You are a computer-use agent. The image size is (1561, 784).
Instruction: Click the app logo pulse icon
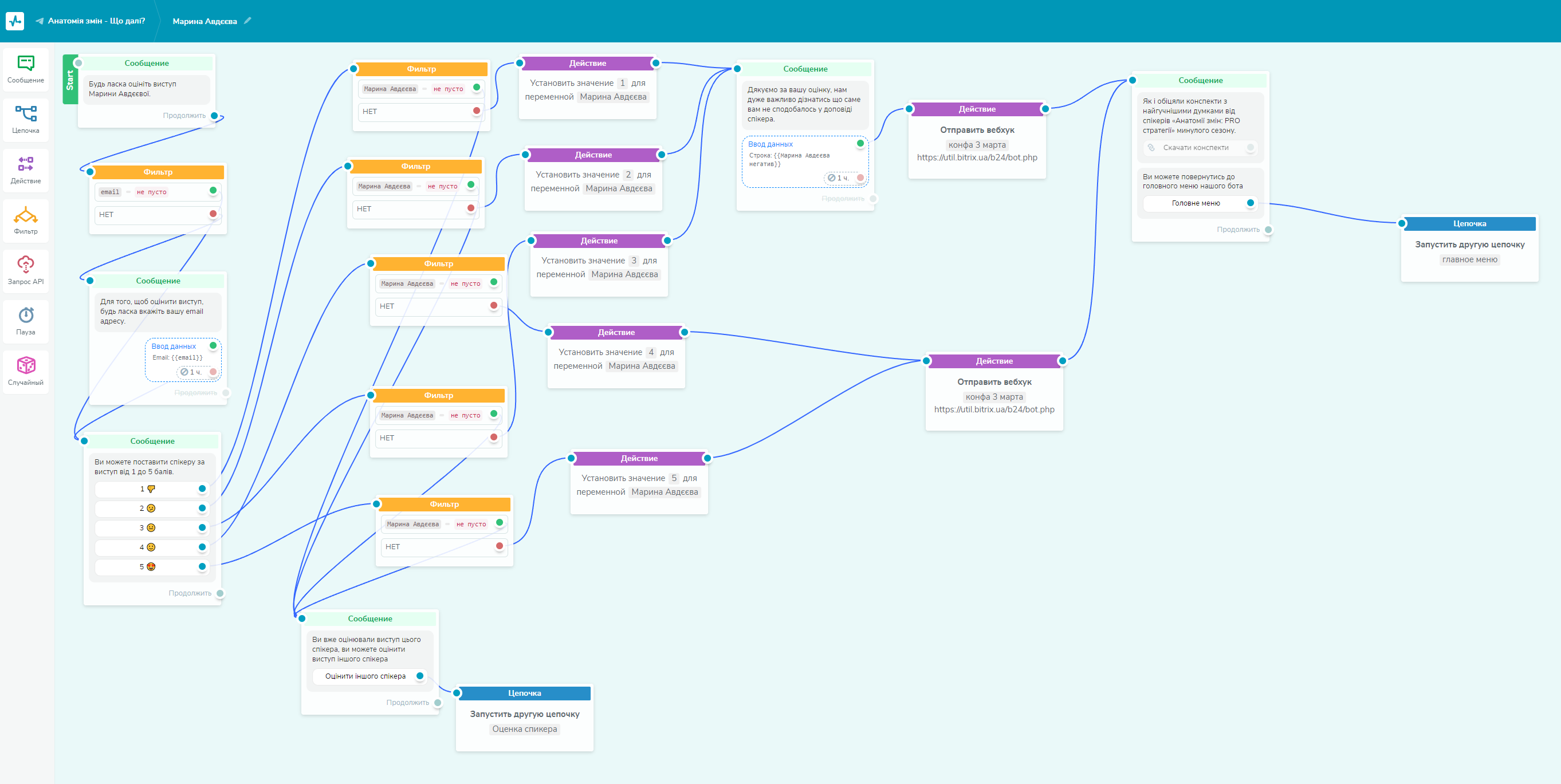pos(14,21)
